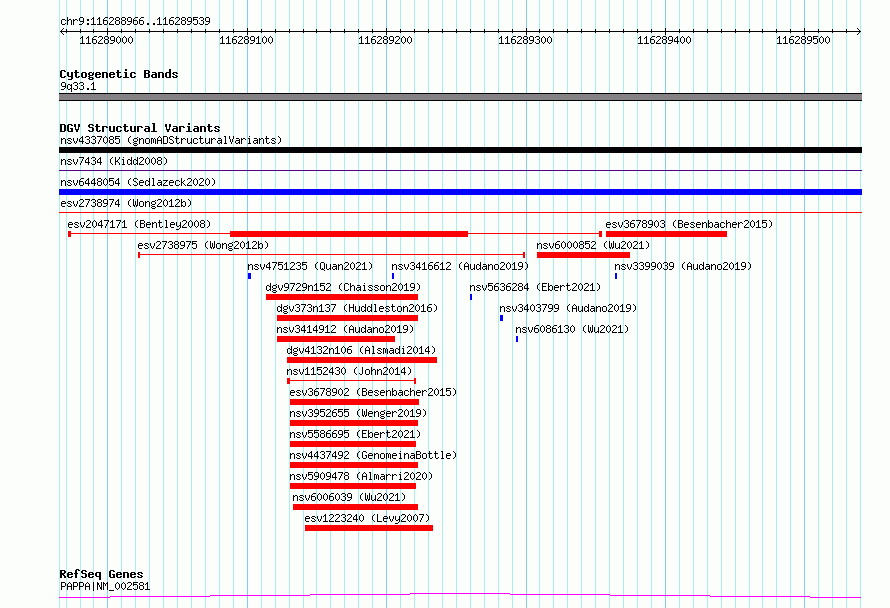Click the red bar under dgv373n137
This screenshot has height=608, width=890.
tap(347, 318)
